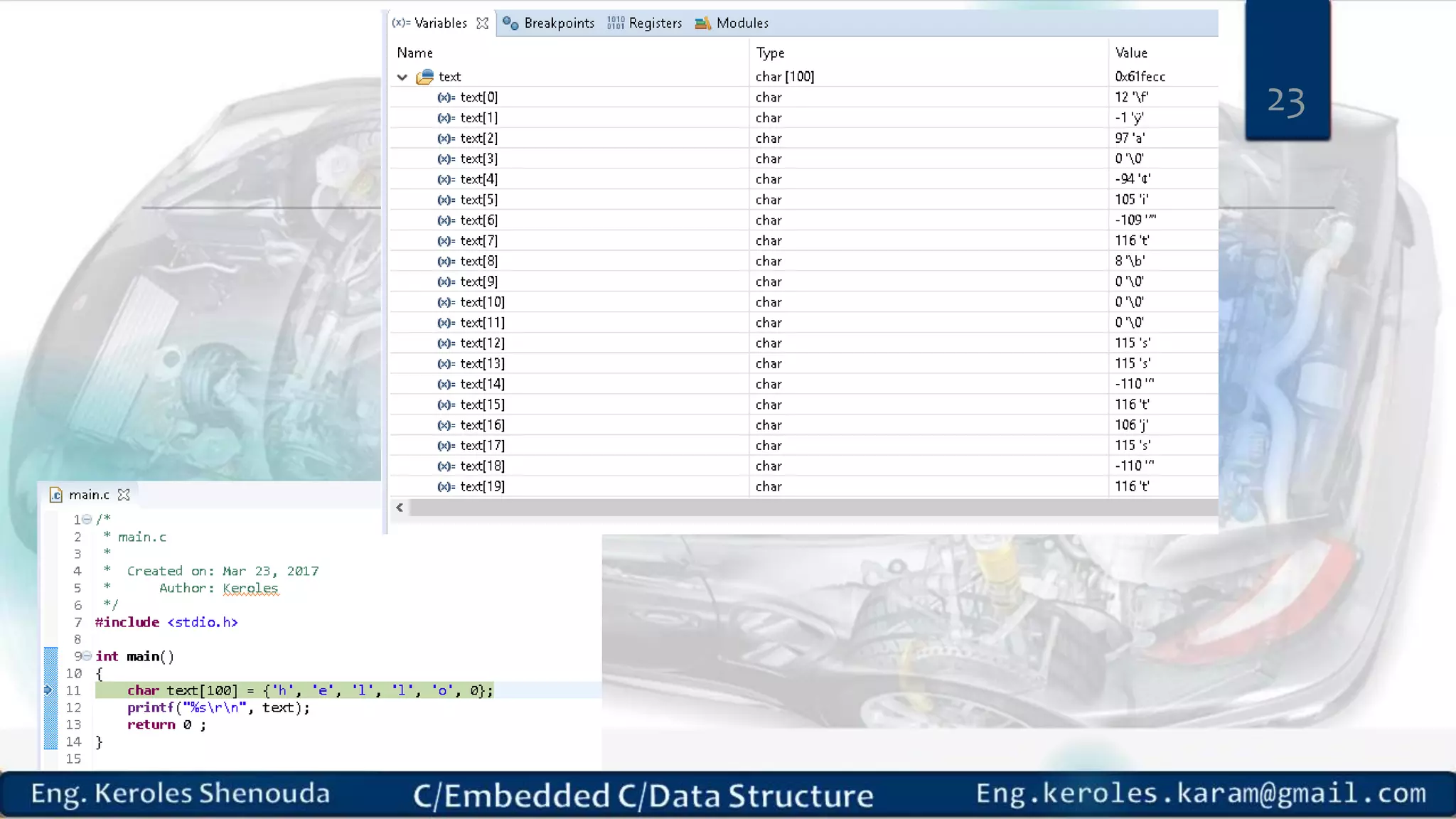Close the main.c editor tab
The width and height of the screenshot is (1456, 819).
[x=124, y=495]
